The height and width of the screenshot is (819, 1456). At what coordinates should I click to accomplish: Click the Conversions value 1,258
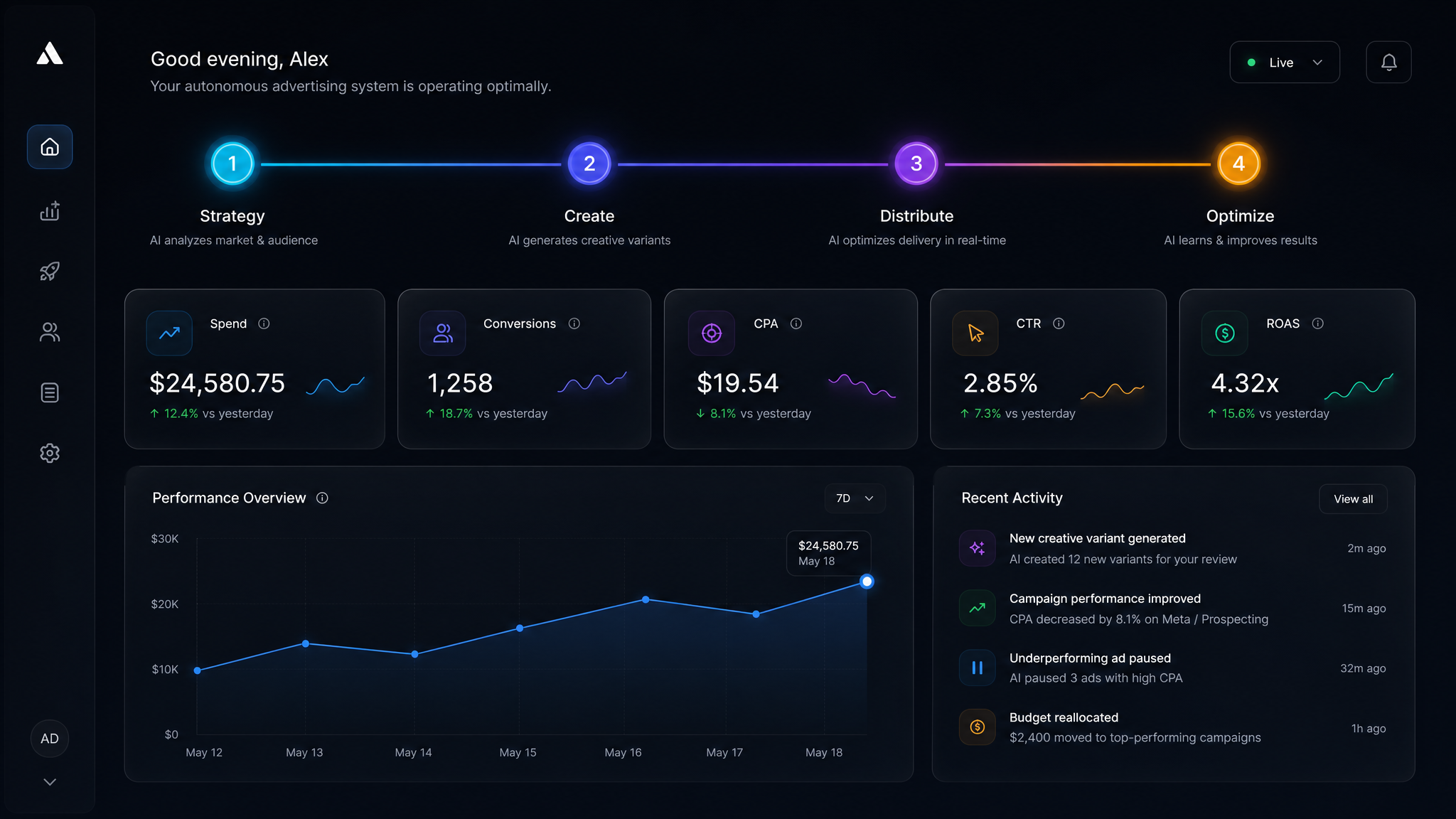[460, 383]
